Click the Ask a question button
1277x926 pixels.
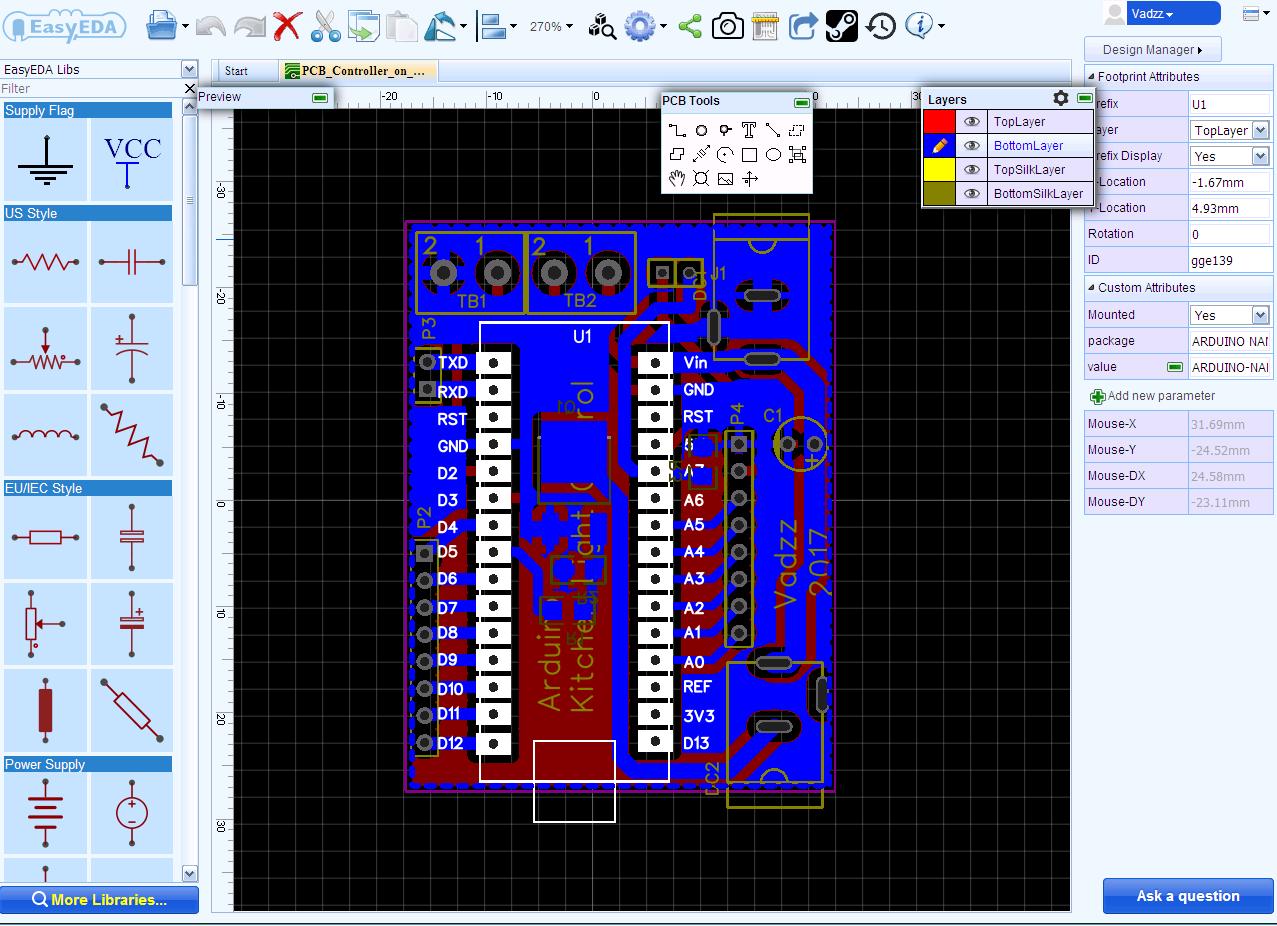(1188, 896)
